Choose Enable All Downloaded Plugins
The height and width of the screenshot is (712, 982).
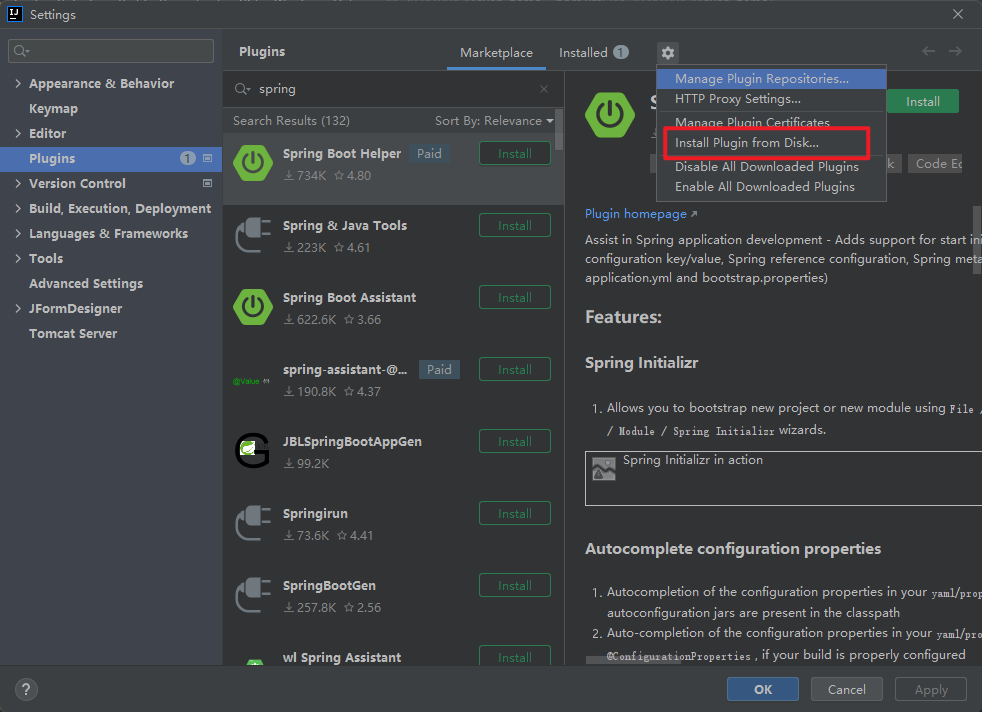(771, 187)
